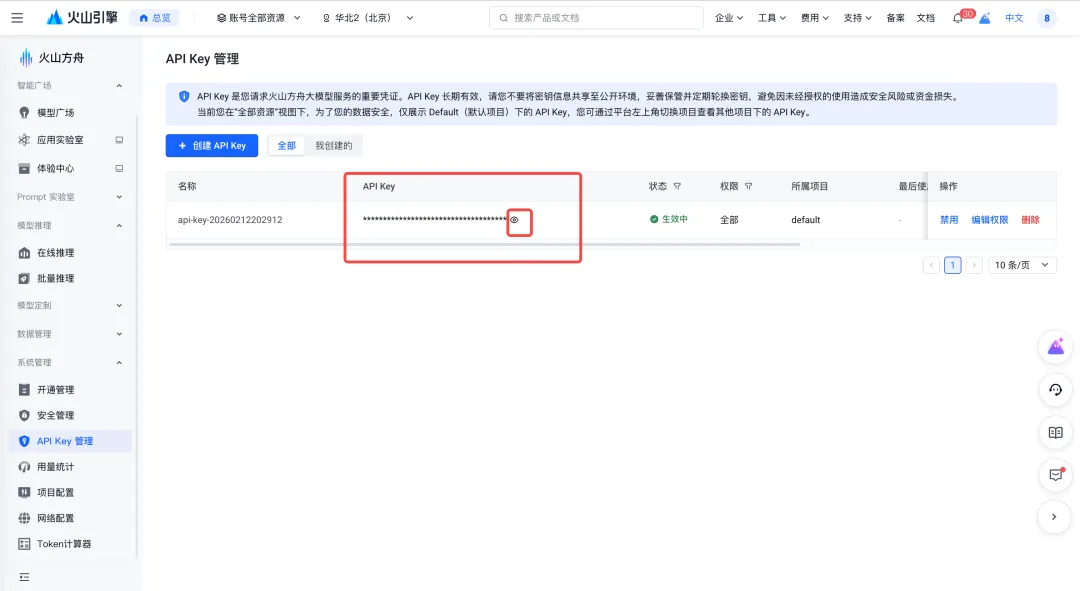
Task: Click 删除 for the API key row
Action: (x=1030, y=220)
